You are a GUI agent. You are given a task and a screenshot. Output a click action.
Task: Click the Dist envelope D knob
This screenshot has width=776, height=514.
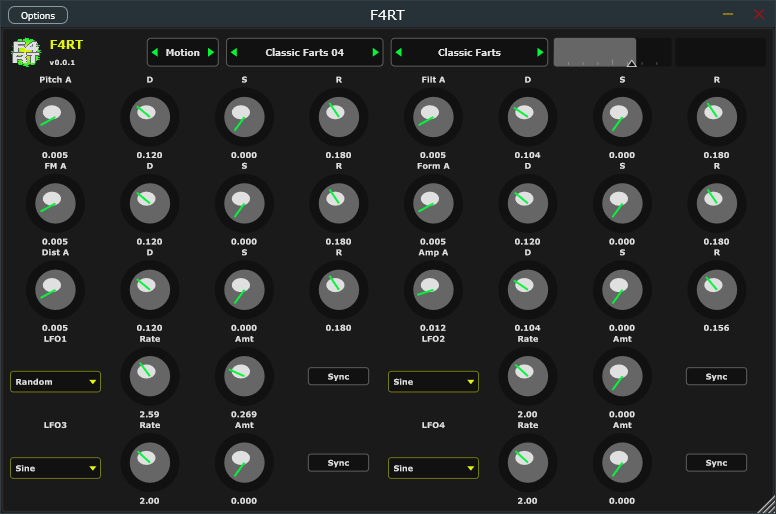click(x=149, y=290)
